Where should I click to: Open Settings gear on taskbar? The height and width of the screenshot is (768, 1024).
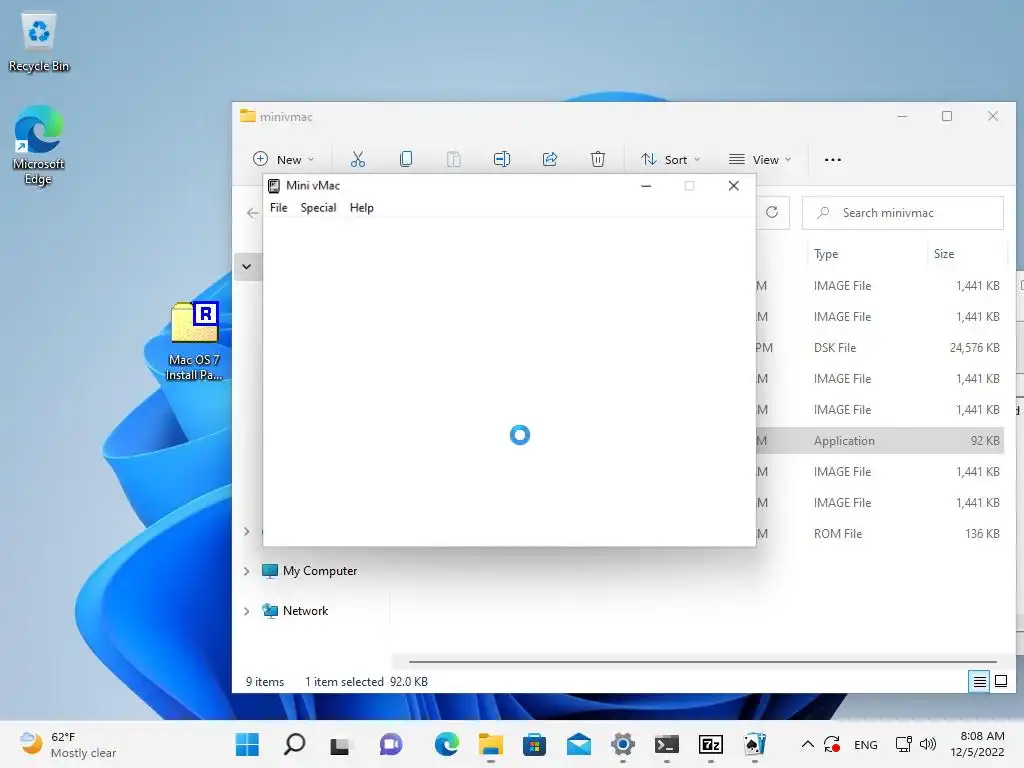pos(622,744)
